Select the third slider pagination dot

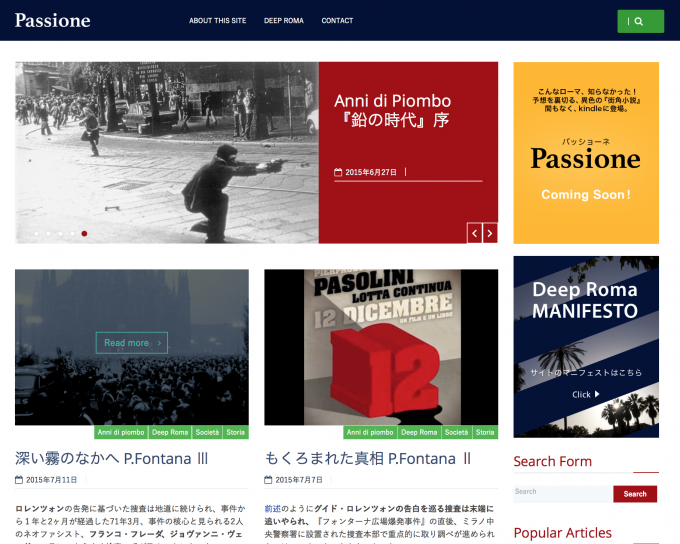click(x=60, y=233)
